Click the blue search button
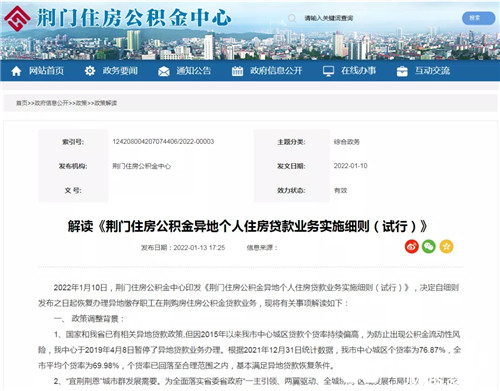 point(478,18)
